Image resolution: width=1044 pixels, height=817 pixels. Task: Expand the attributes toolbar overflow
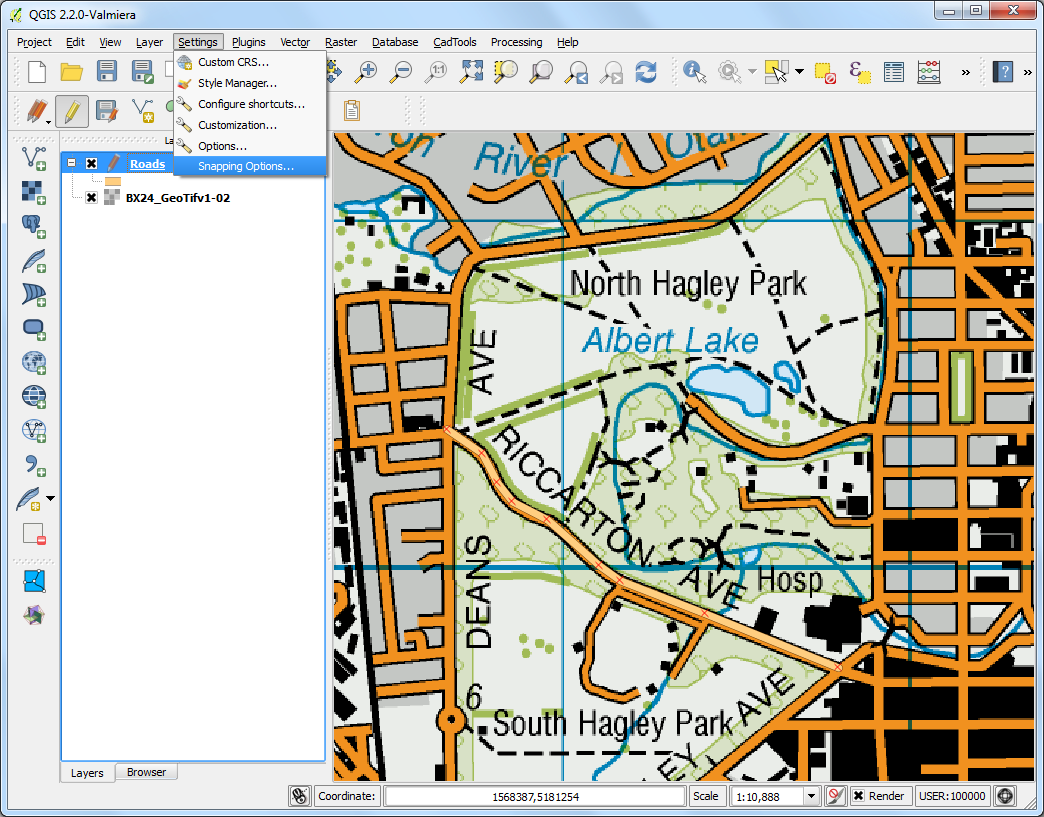tap(965, 72)
